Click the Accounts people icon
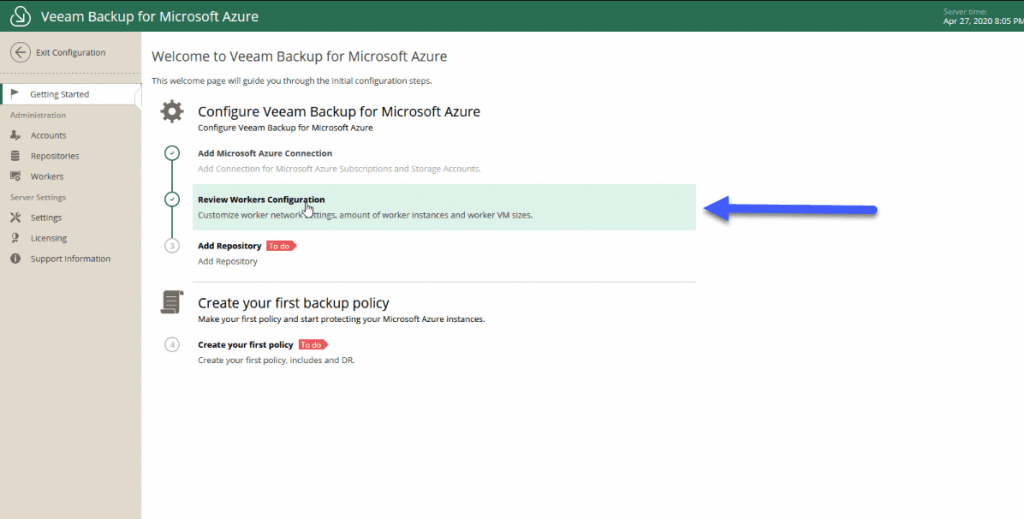Screen dimensions: 1024x519 click(x=16, y=135)
